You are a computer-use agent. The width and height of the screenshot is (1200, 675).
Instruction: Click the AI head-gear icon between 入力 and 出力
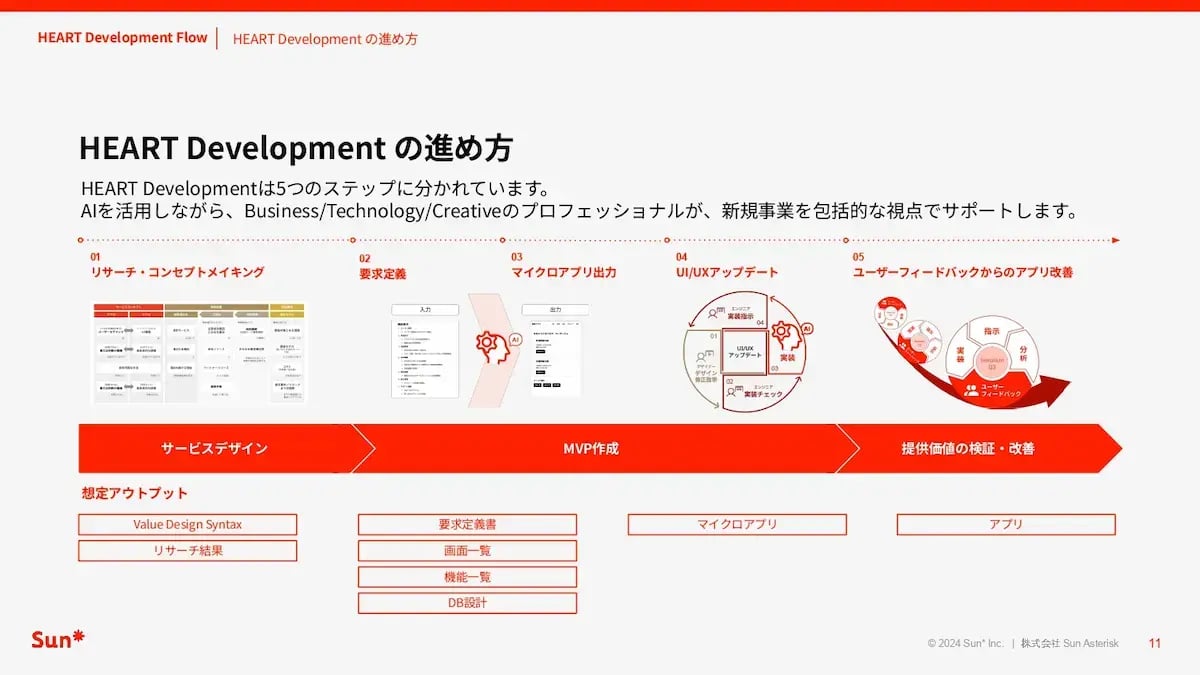pos(492,345)
